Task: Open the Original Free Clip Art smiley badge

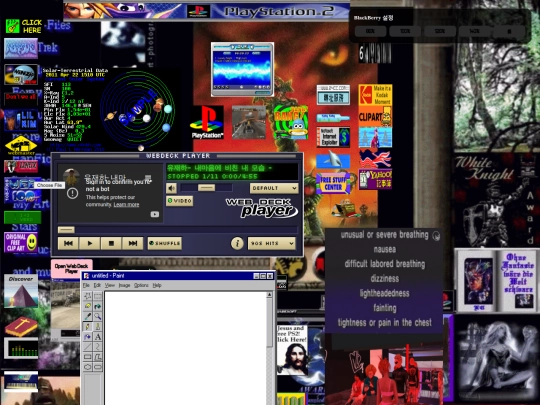Action: [x=21, y=243]
